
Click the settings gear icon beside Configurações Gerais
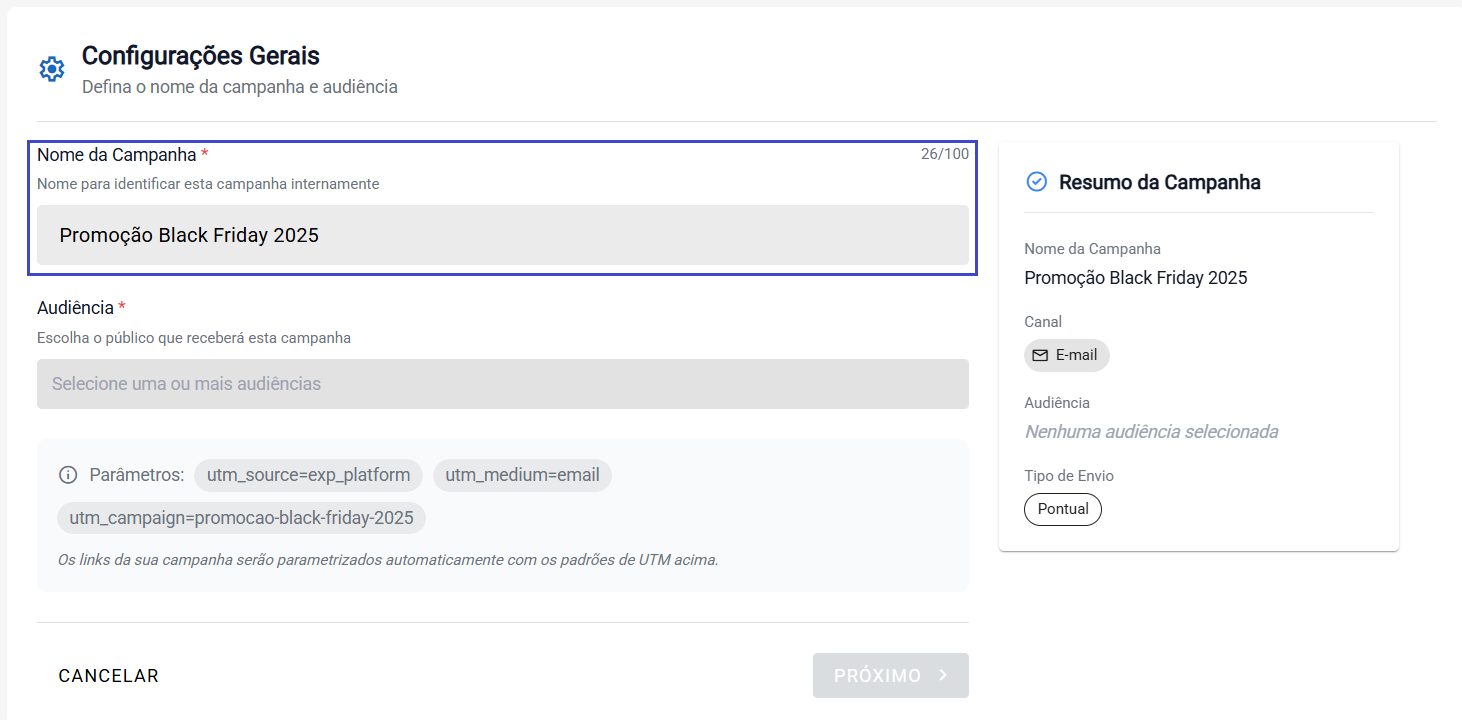(x=51, y=69)
